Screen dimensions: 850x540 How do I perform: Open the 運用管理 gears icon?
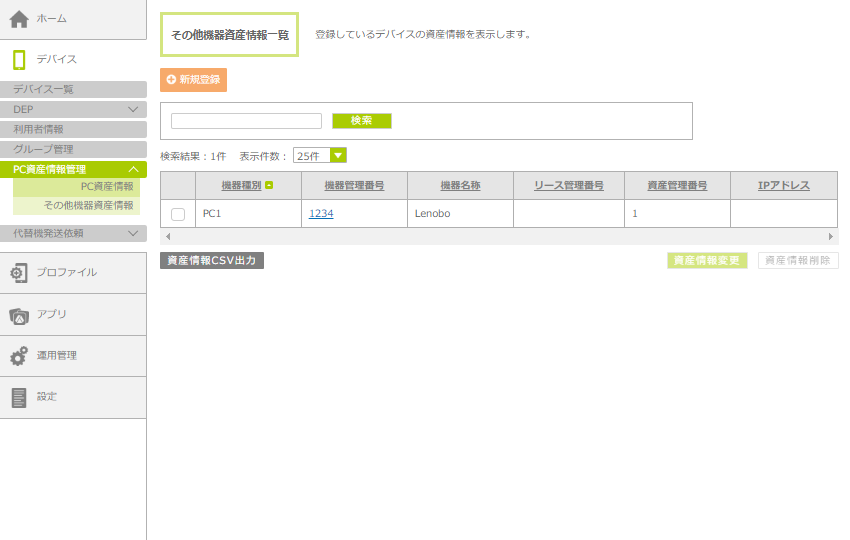(x=18, y=356)
